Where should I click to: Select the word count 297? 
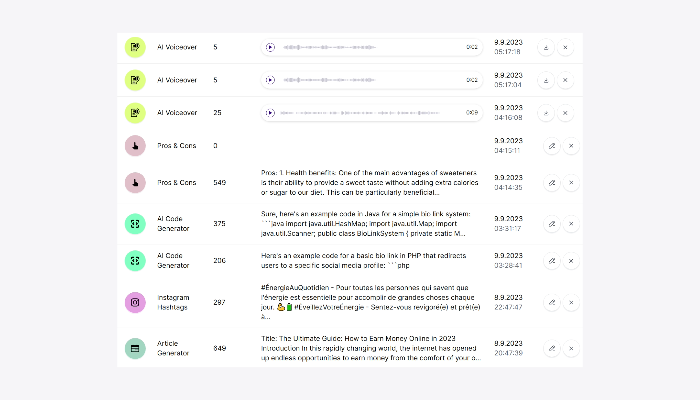[219, 302]
